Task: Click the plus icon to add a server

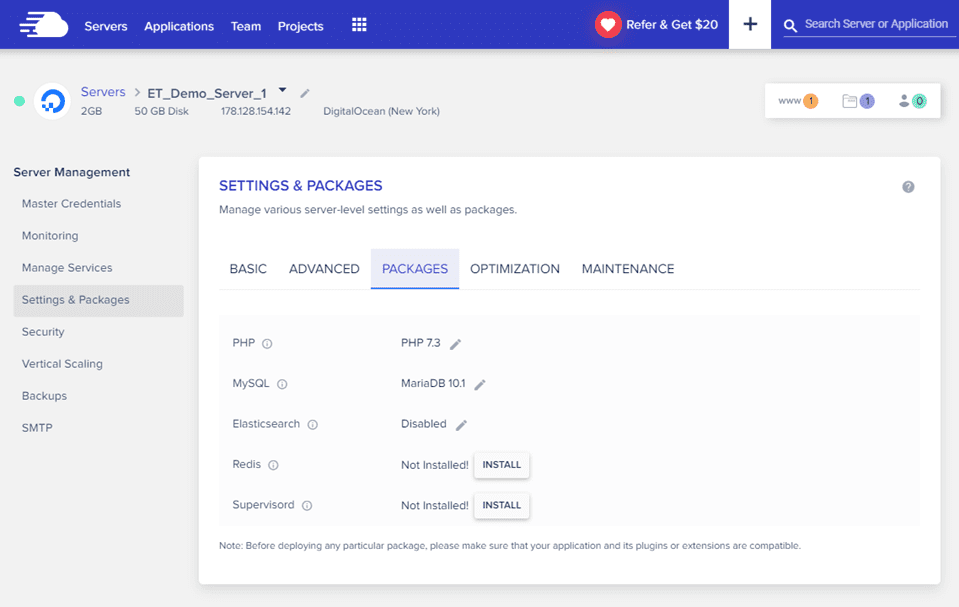Action: click(x=749, y=24)
